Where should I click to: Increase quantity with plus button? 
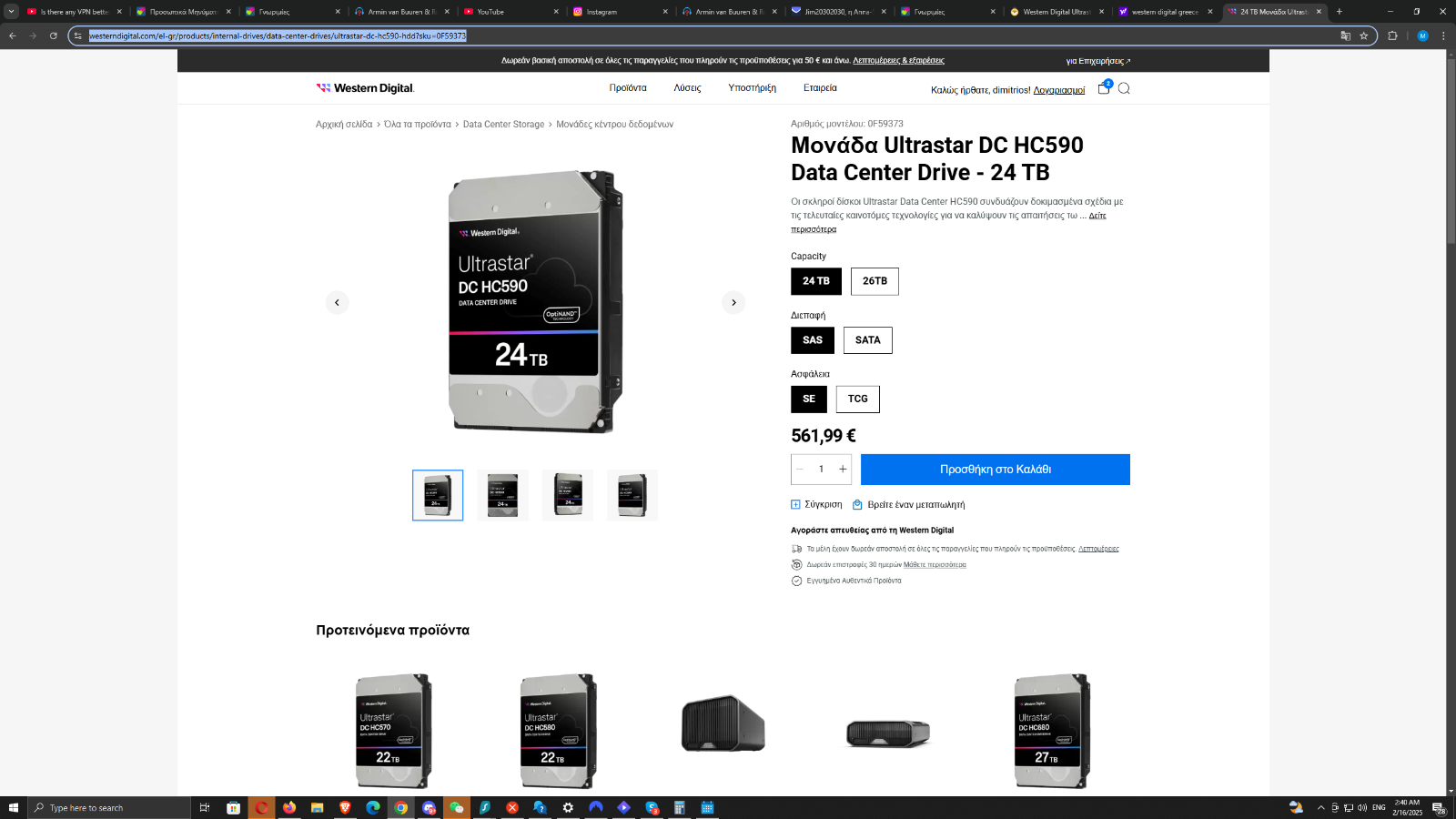843,470
